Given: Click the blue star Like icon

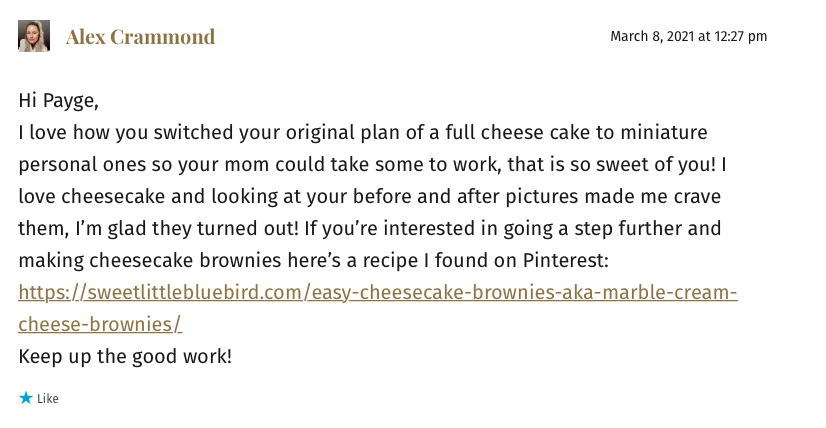Looking at the screenshot, I should pos(26,398).
